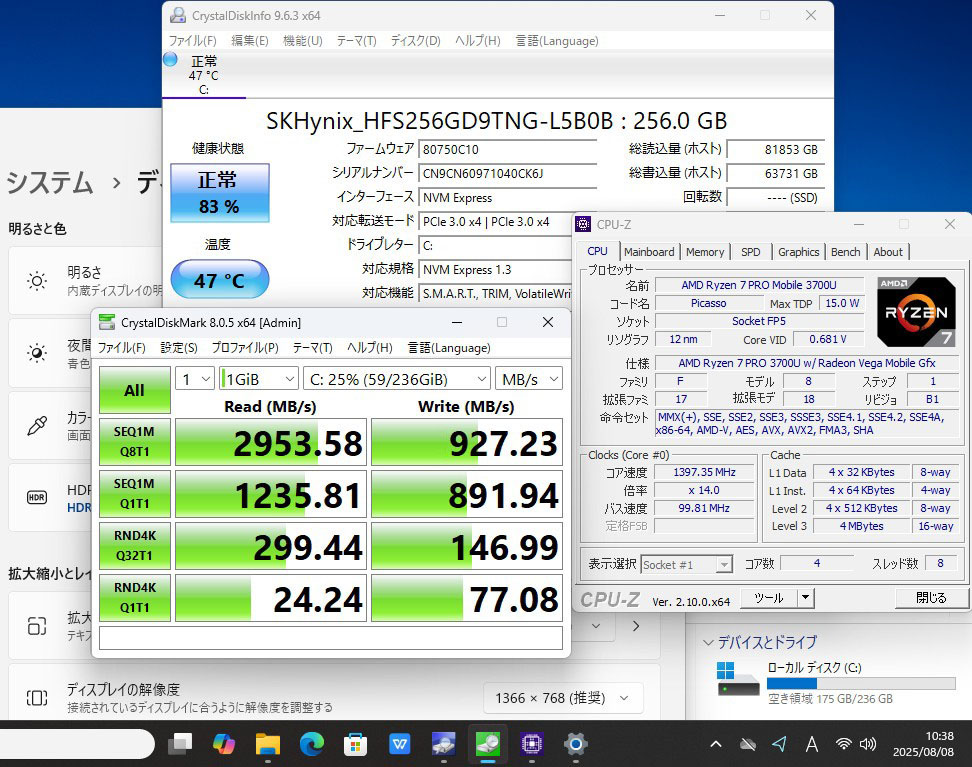
Task: Open Copilot from the taskbar
Action: click(224, 743)
